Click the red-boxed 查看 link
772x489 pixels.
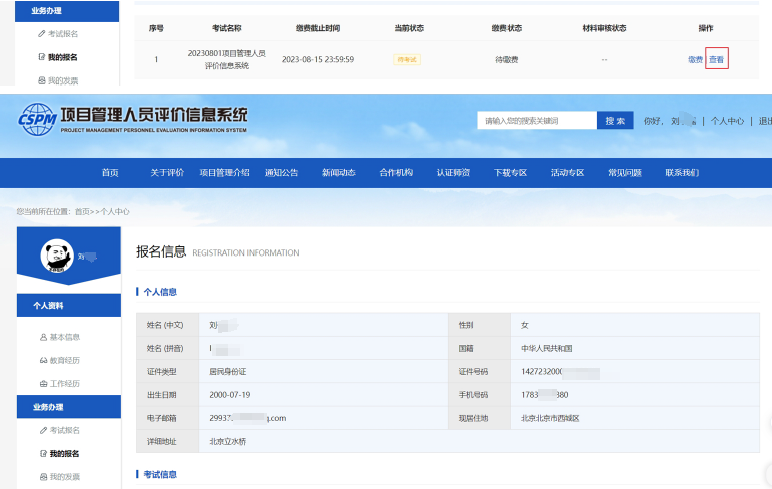716,59
